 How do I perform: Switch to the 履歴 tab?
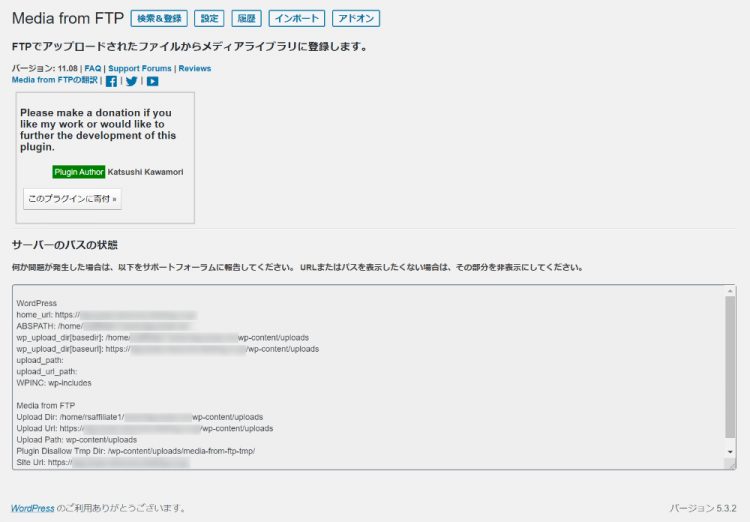coord(246,19)
